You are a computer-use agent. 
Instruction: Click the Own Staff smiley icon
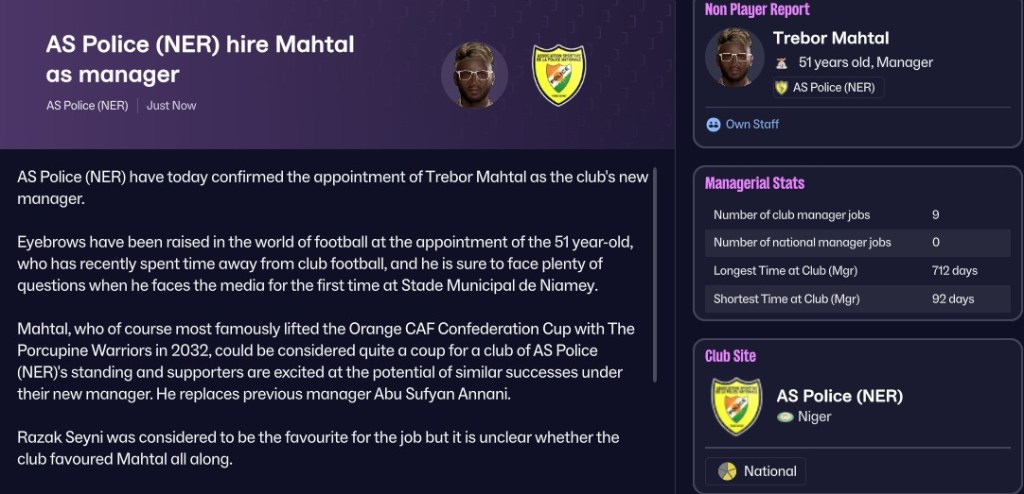click(713, 124)
